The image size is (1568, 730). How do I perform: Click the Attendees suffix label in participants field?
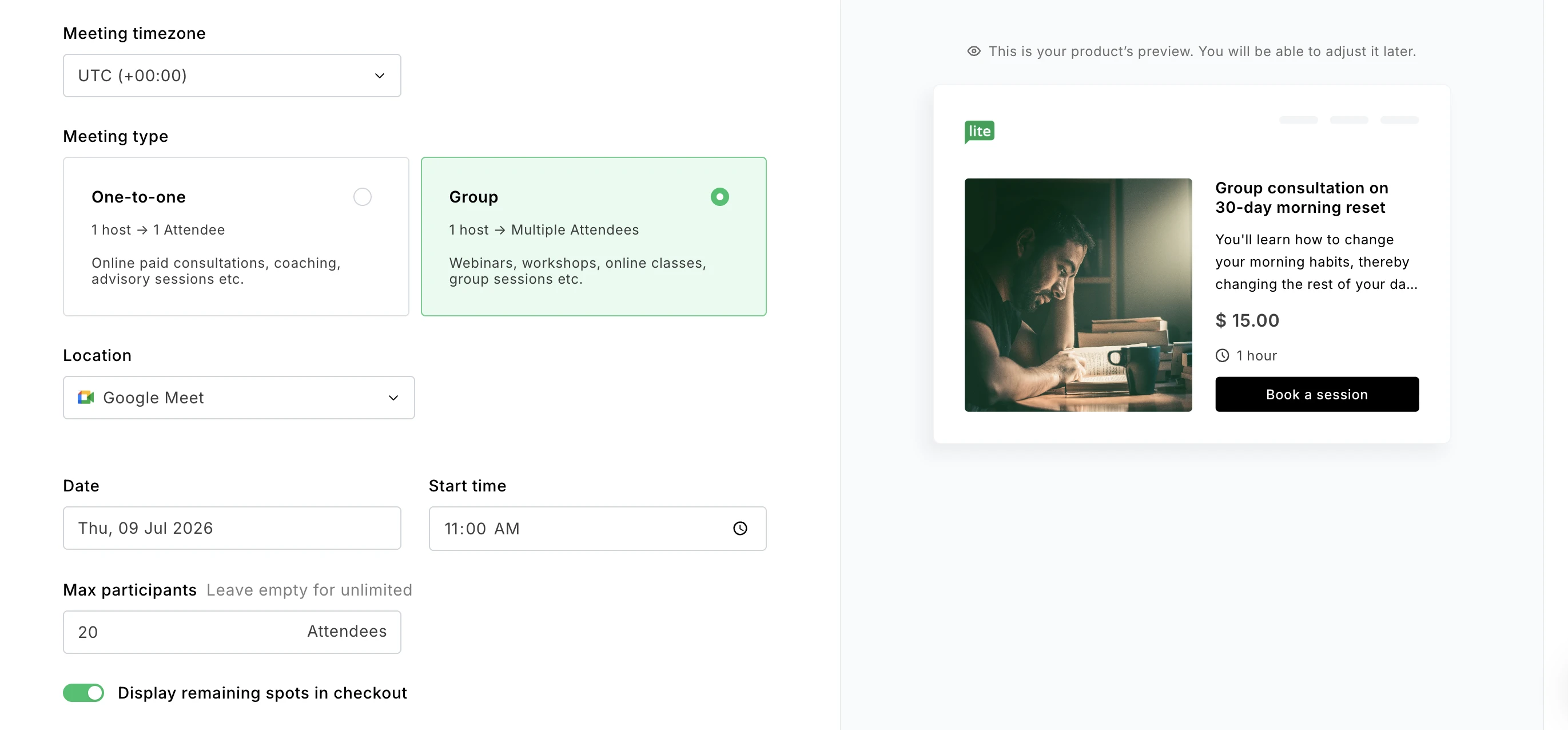click(347, 632)
